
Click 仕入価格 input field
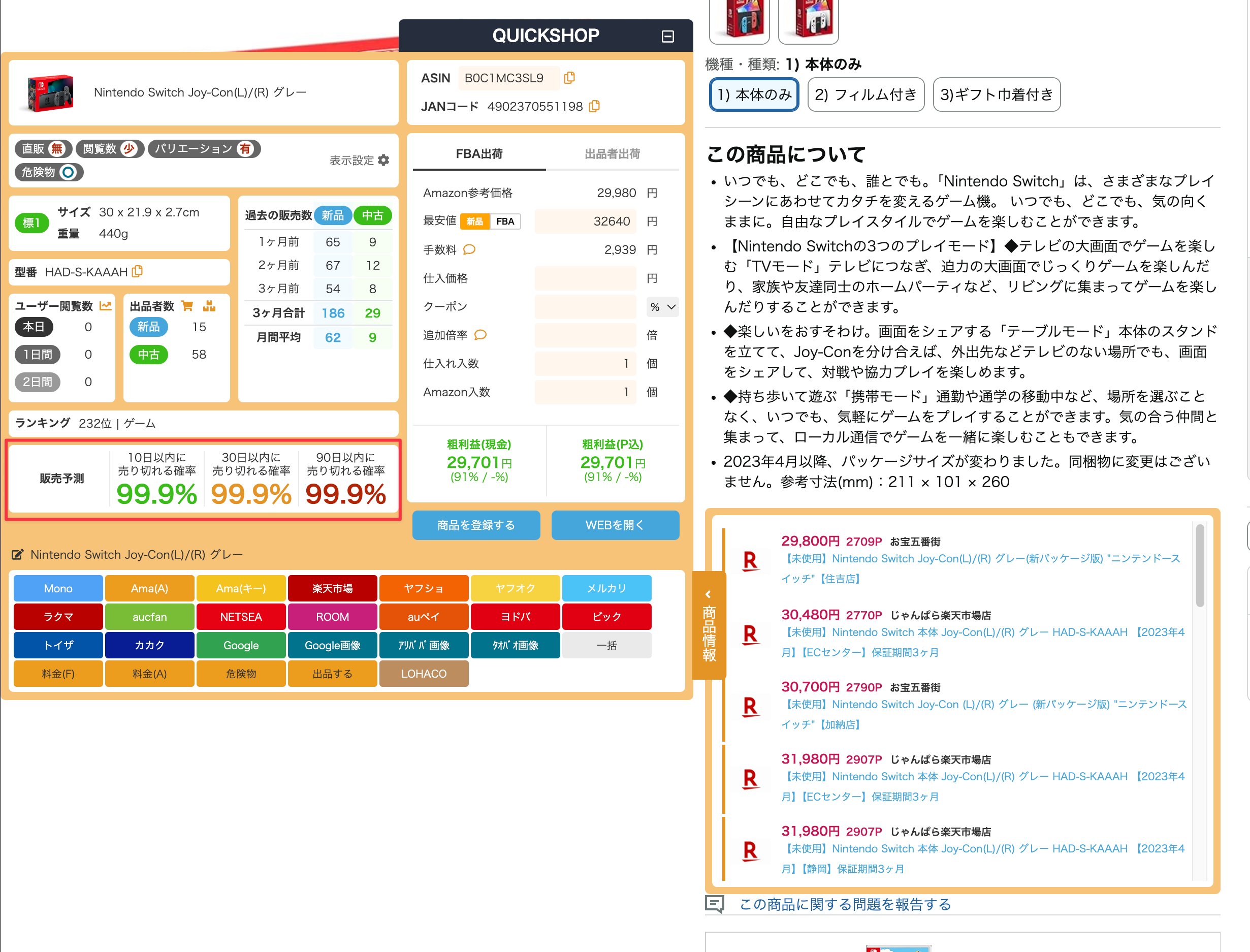point(585,278)
